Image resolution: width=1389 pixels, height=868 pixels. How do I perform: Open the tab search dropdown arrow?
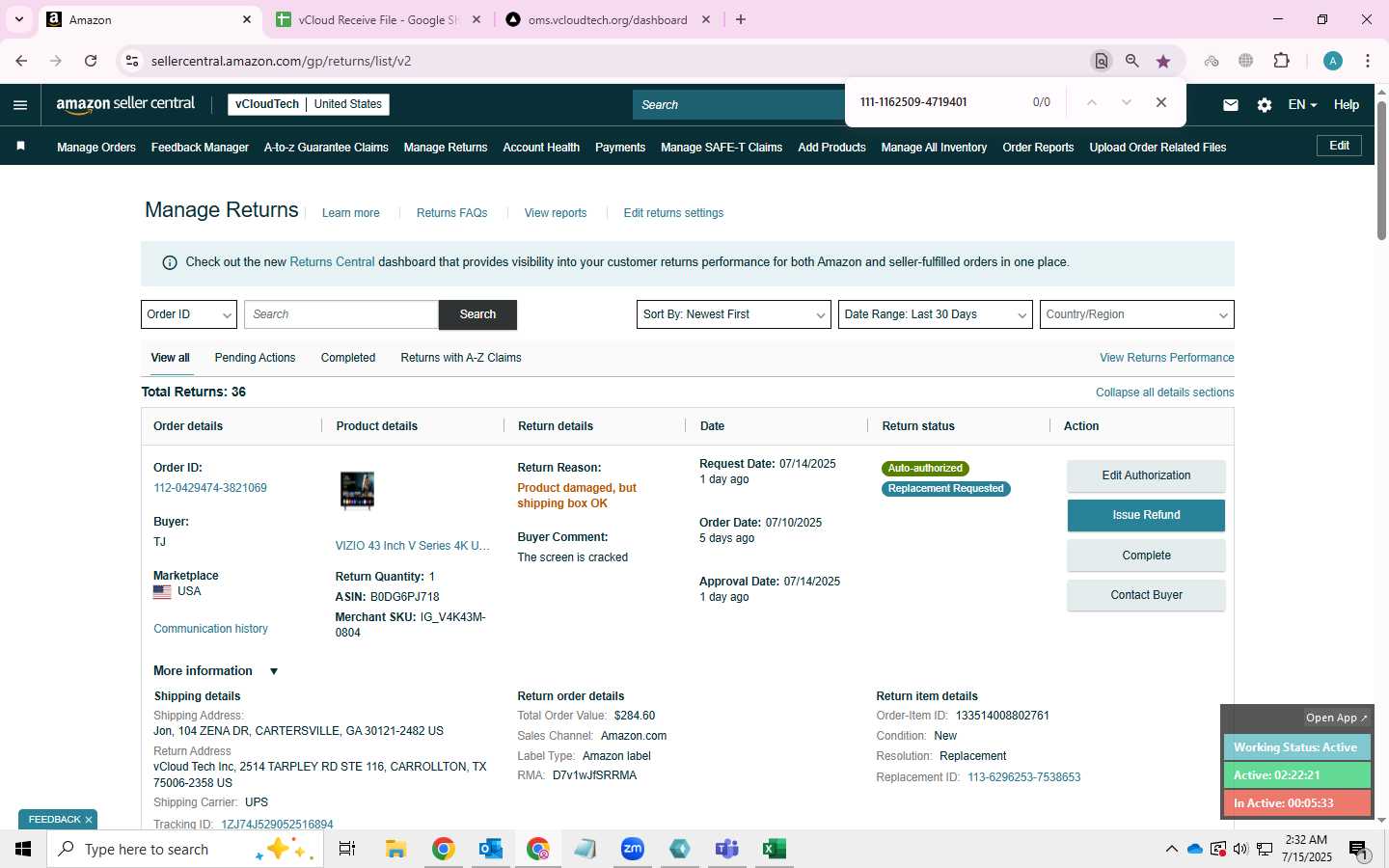click(x=18, y=19)
